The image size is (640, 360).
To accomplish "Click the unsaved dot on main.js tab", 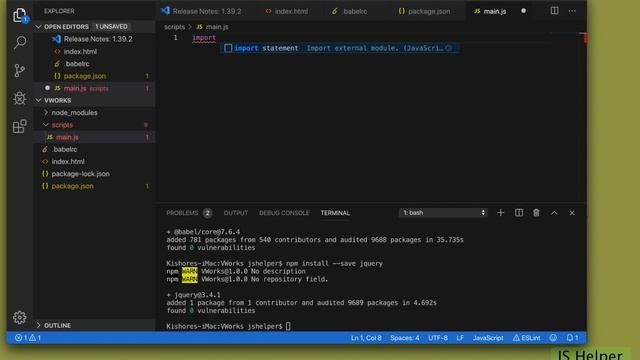I will (x=523, y=11).
